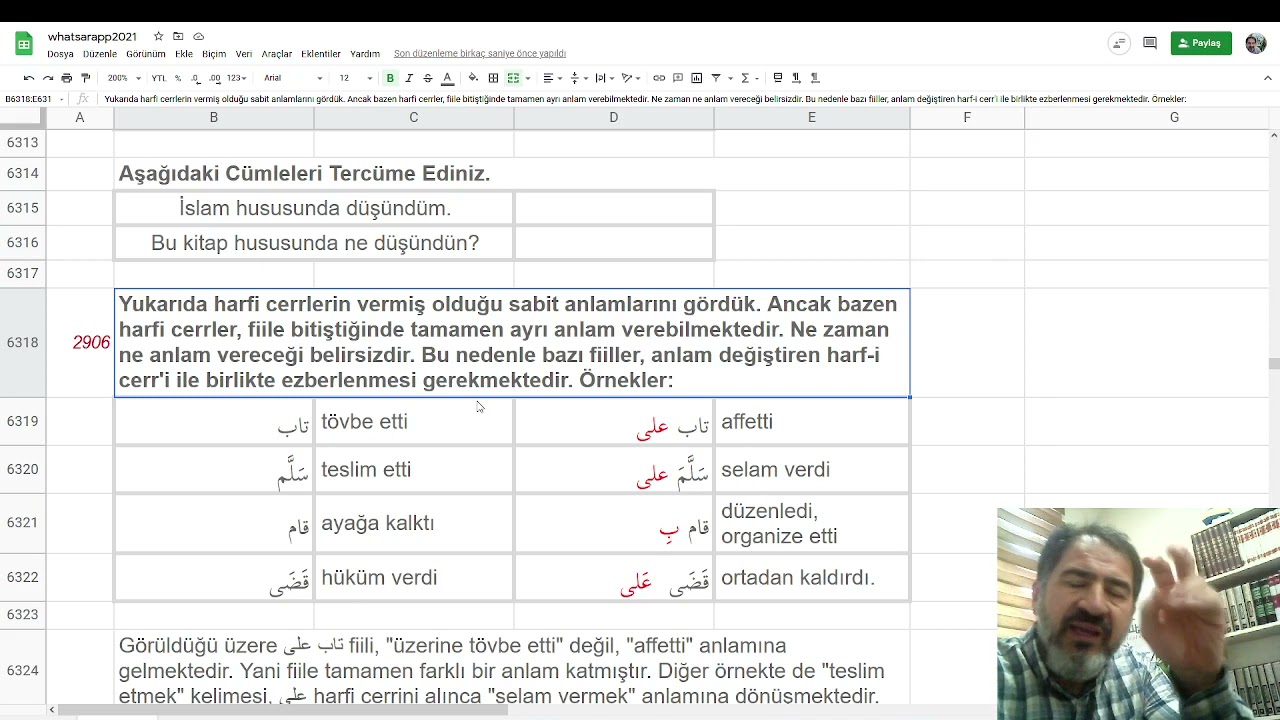Click the move-to-folder icon beside title
Viewport: 1280px width, 720px height.
pyautogui.click(x=178, y=37)
